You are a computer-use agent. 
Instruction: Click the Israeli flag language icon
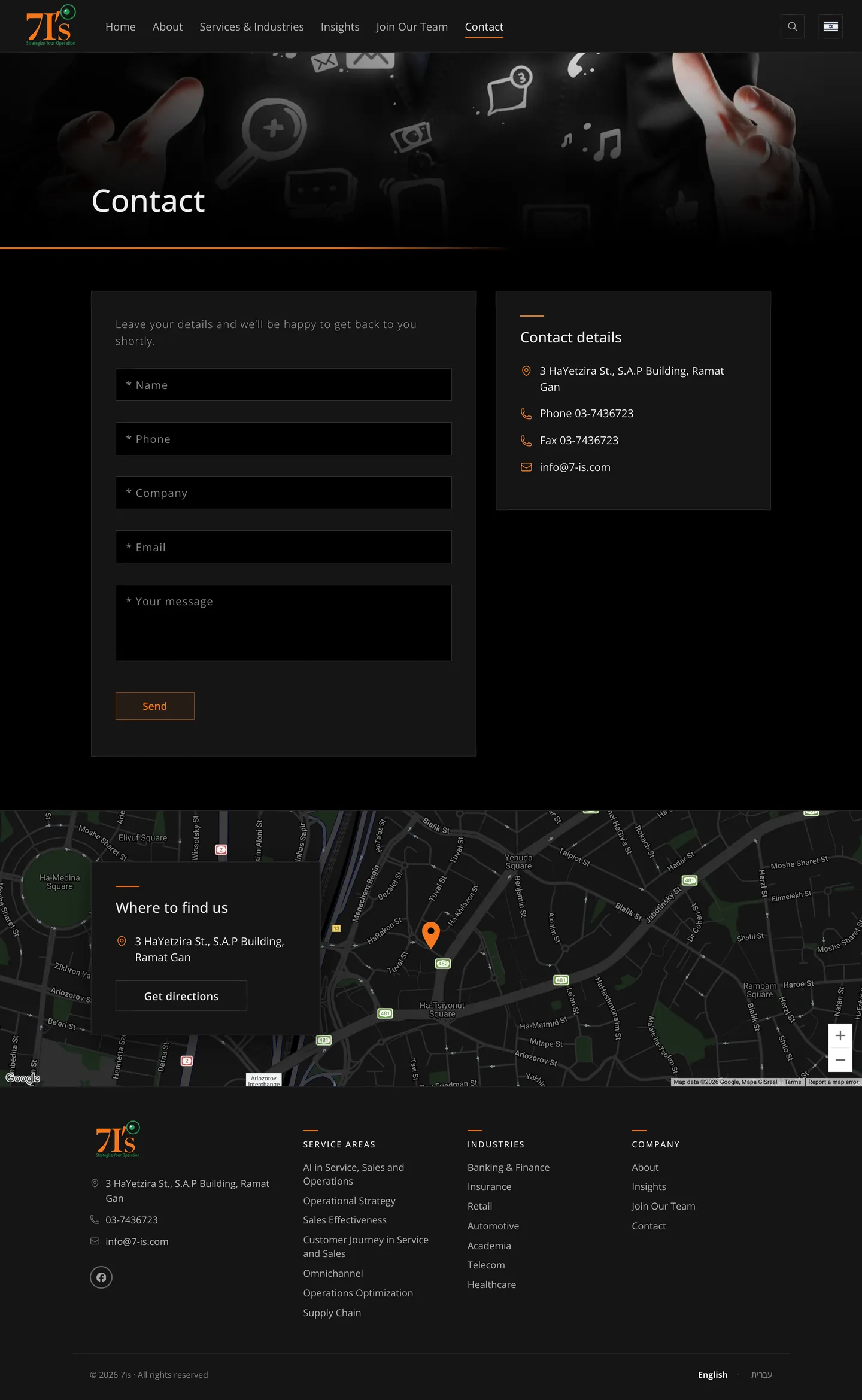830,26
